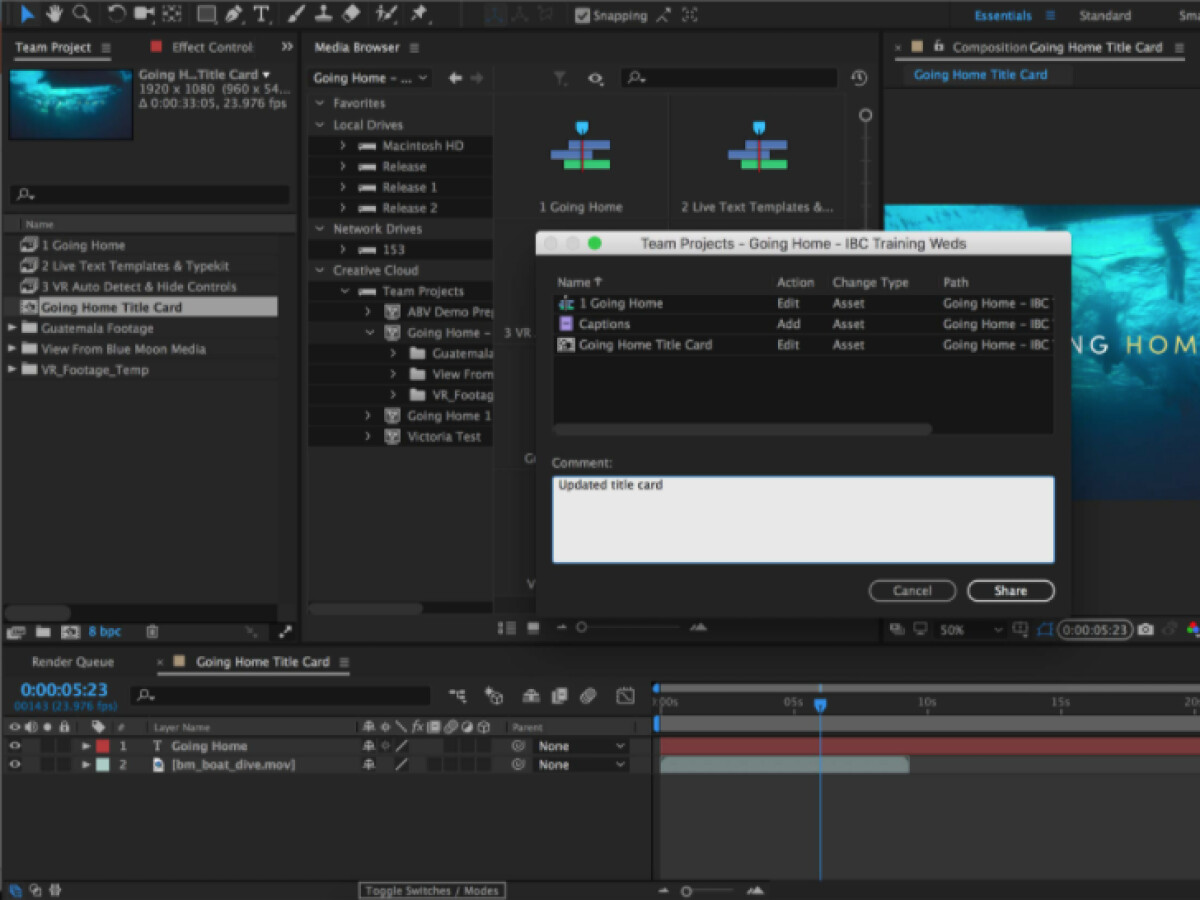Toggle shy switch on Going Home layer
The height and width of the screenshot is (900, 1200).
pos(369,746)
